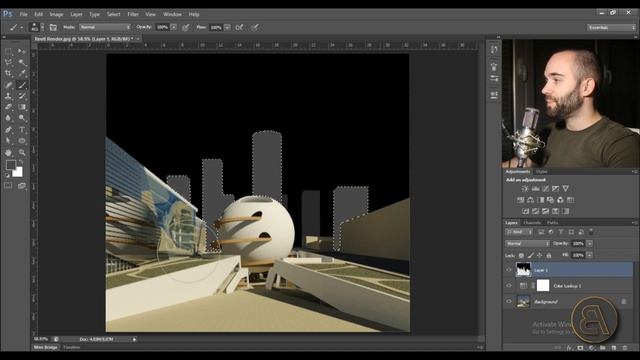Select the Hand tool

8,152
